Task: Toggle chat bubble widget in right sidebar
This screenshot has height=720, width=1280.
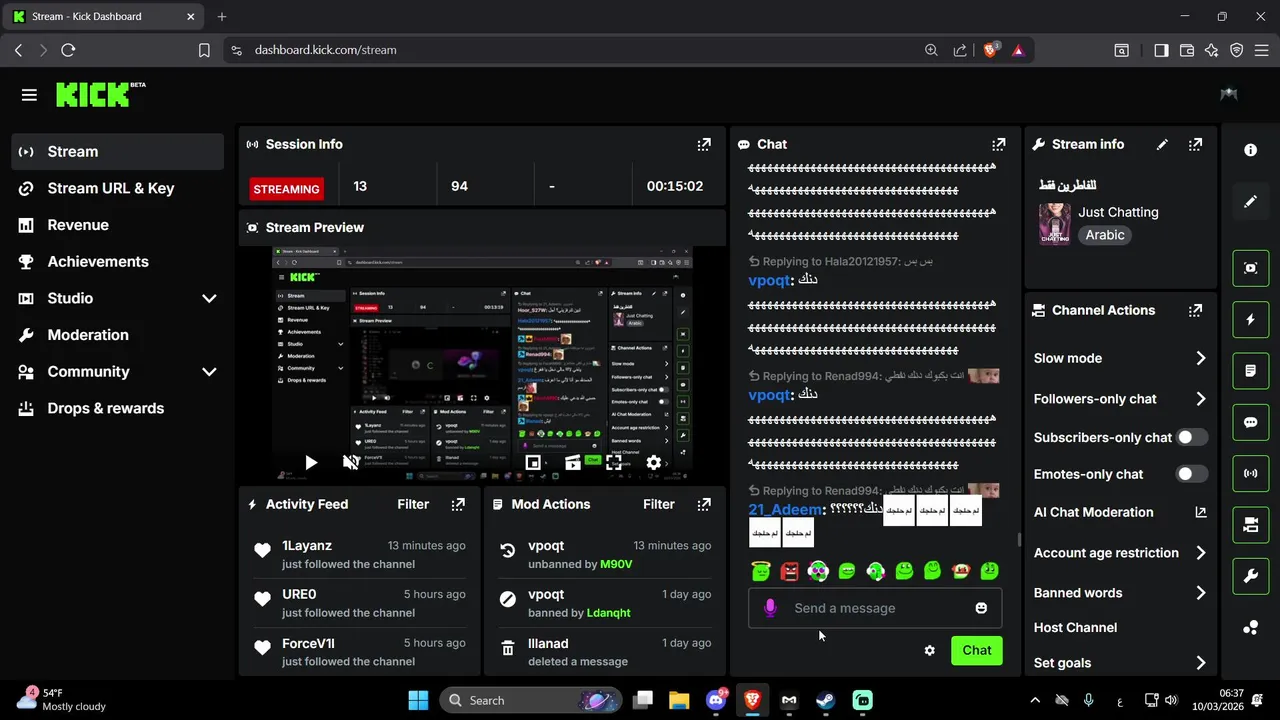Action: point(1250,422)
